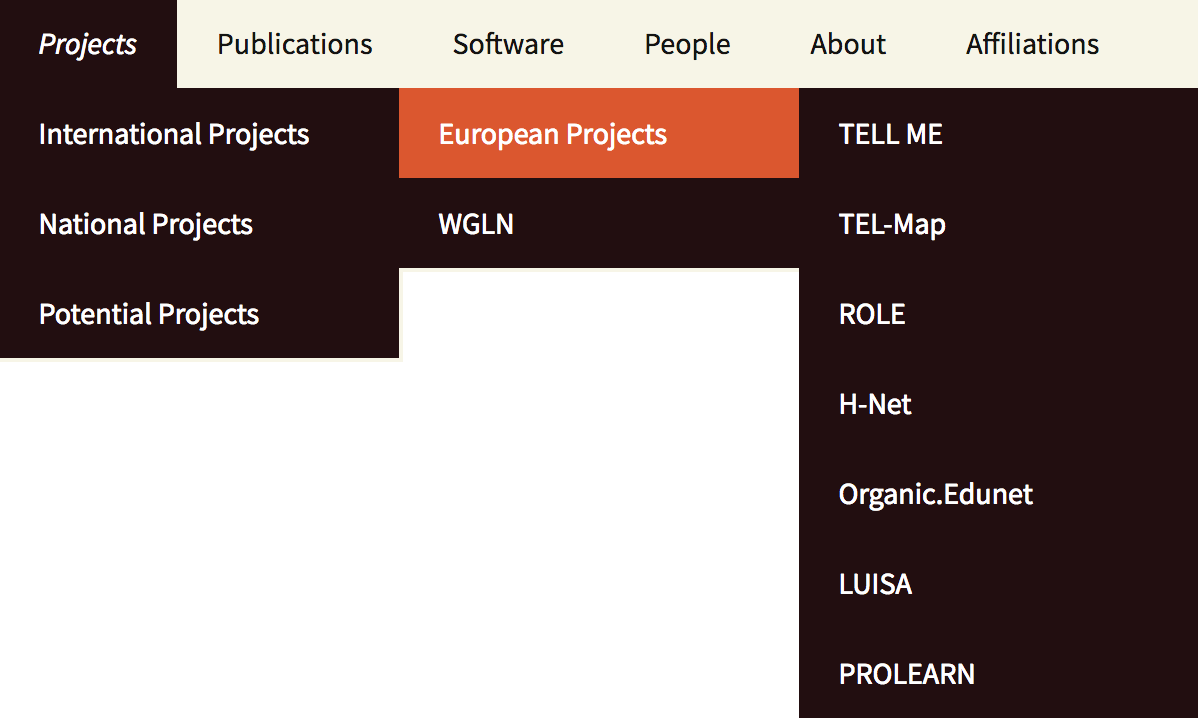Go to the Publications page
Screen dimensions: 1198x718
coord(295,44)
